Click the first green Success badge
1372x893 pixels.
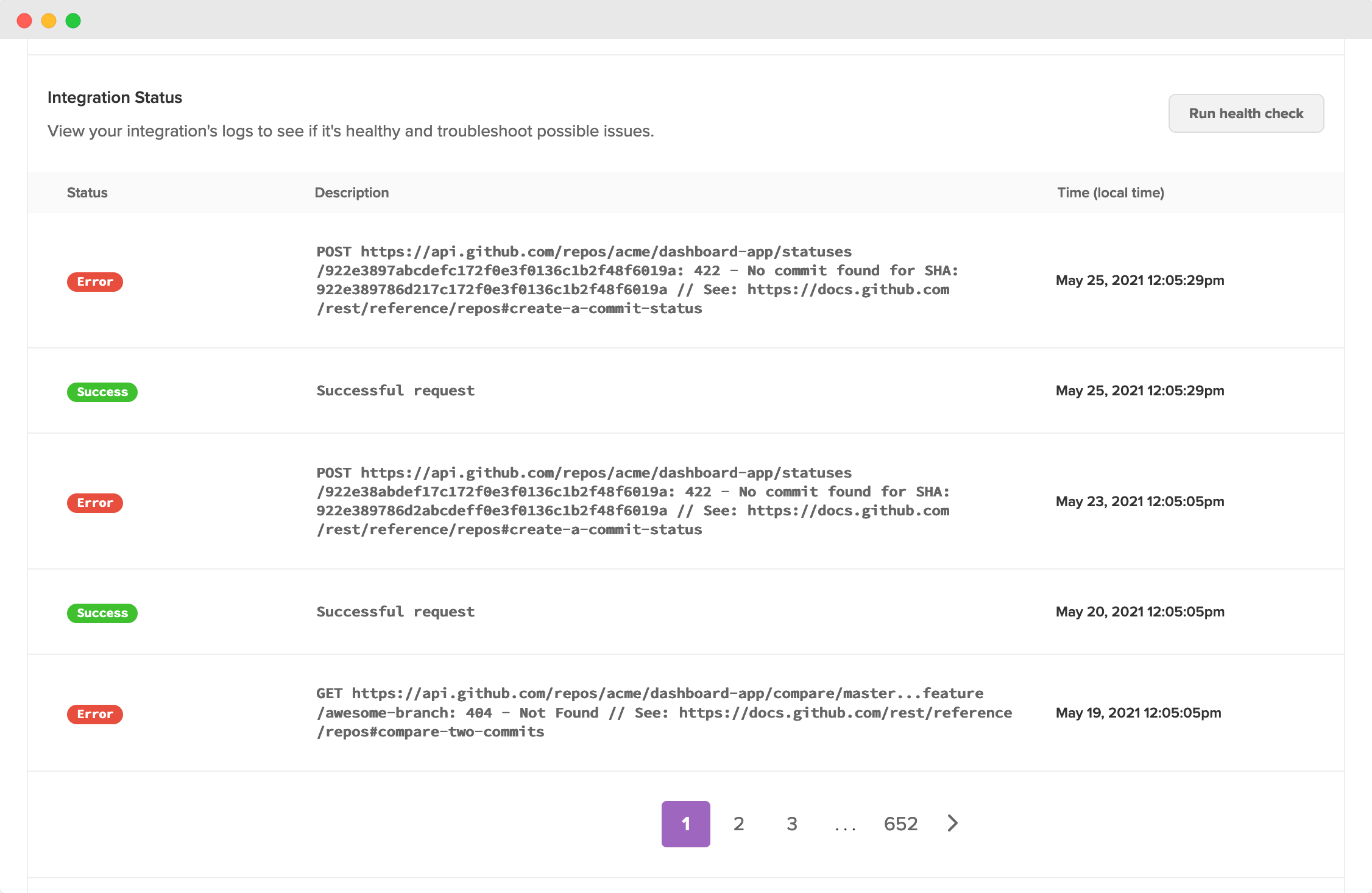click(102, 392)
